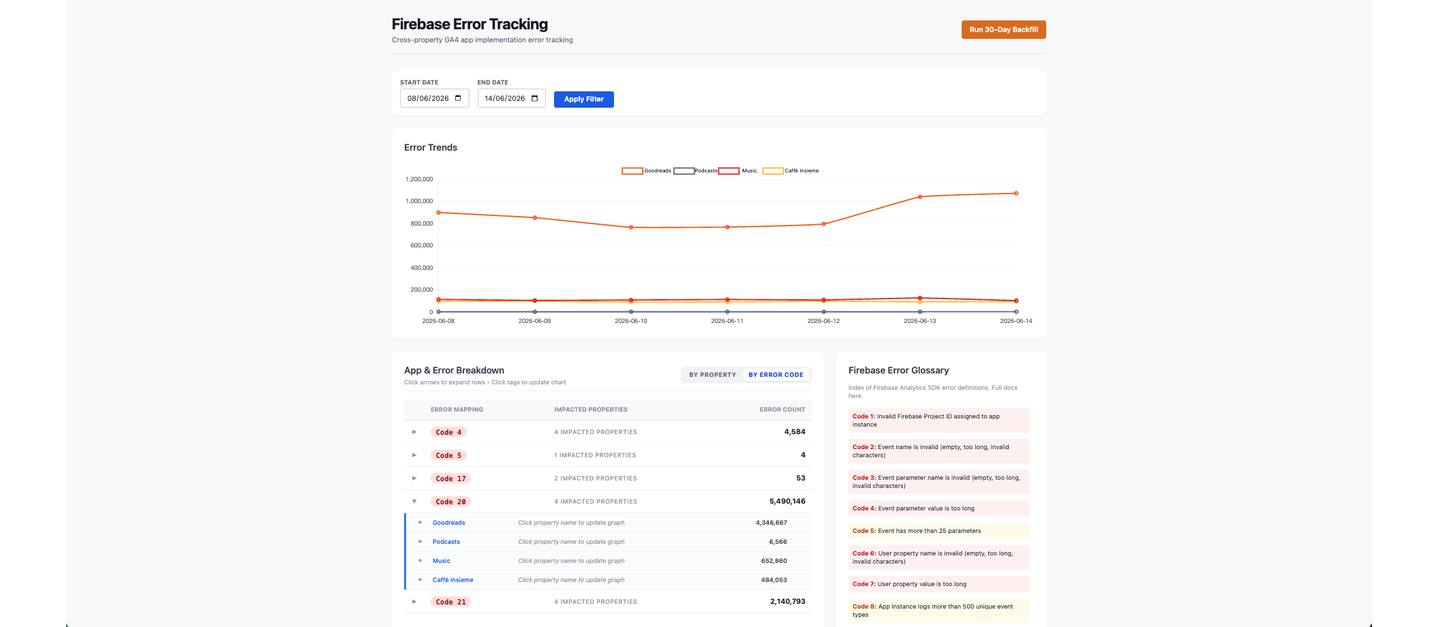The image size is (1438, 627).
Task: Expand the Code 4 row arrow
Action: pos(414,432)
